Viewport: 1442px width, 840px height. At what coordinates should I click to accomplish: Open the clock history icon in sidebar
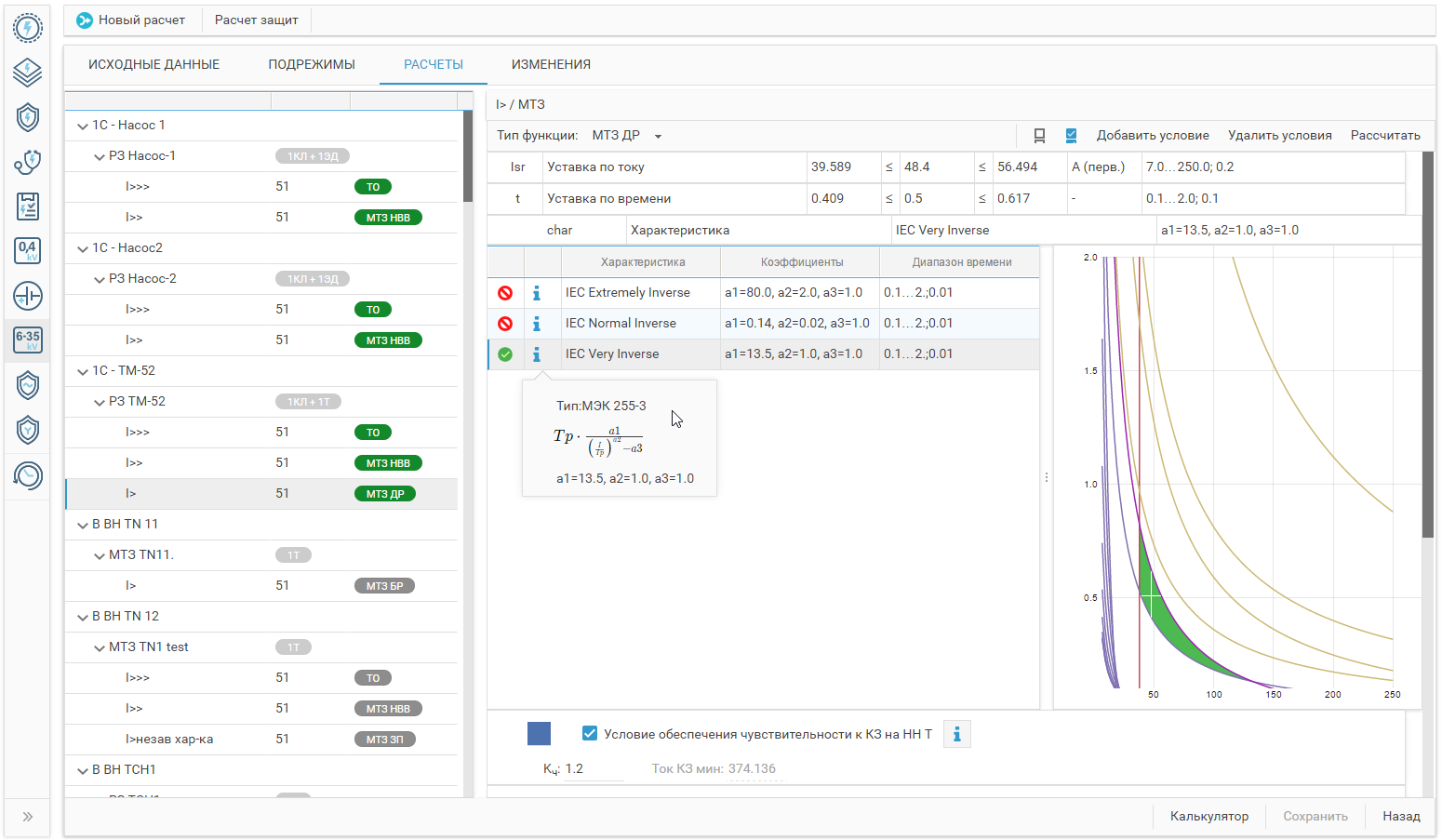click(28, 475)
